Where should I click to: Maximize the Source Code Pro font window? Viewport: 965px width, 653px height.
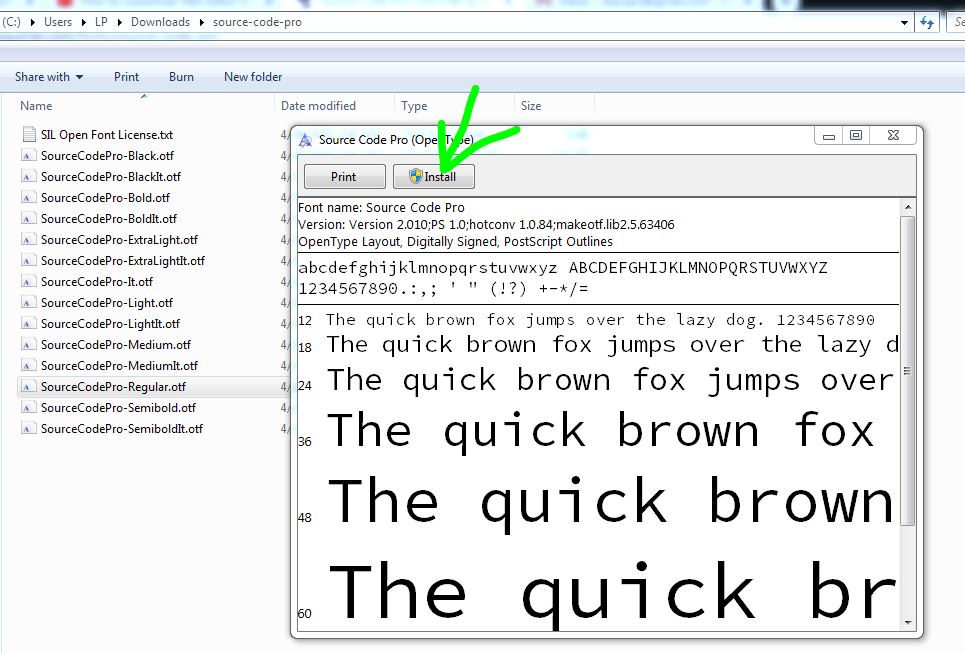[x=855, y=135]
